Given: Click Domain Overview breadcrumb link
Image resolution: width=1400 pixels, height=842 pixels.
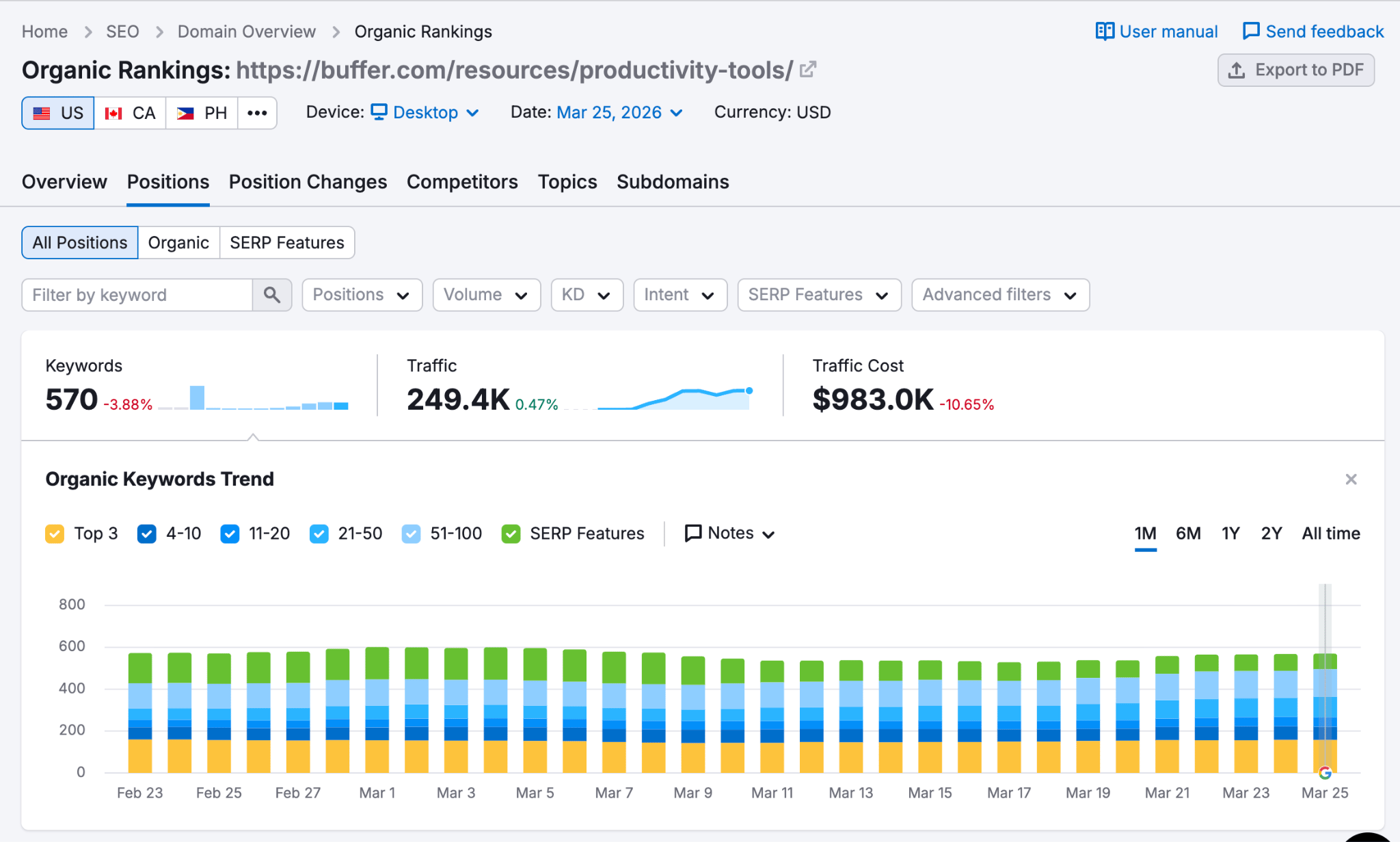Looking at the screenshot, I should click(246, 31).
